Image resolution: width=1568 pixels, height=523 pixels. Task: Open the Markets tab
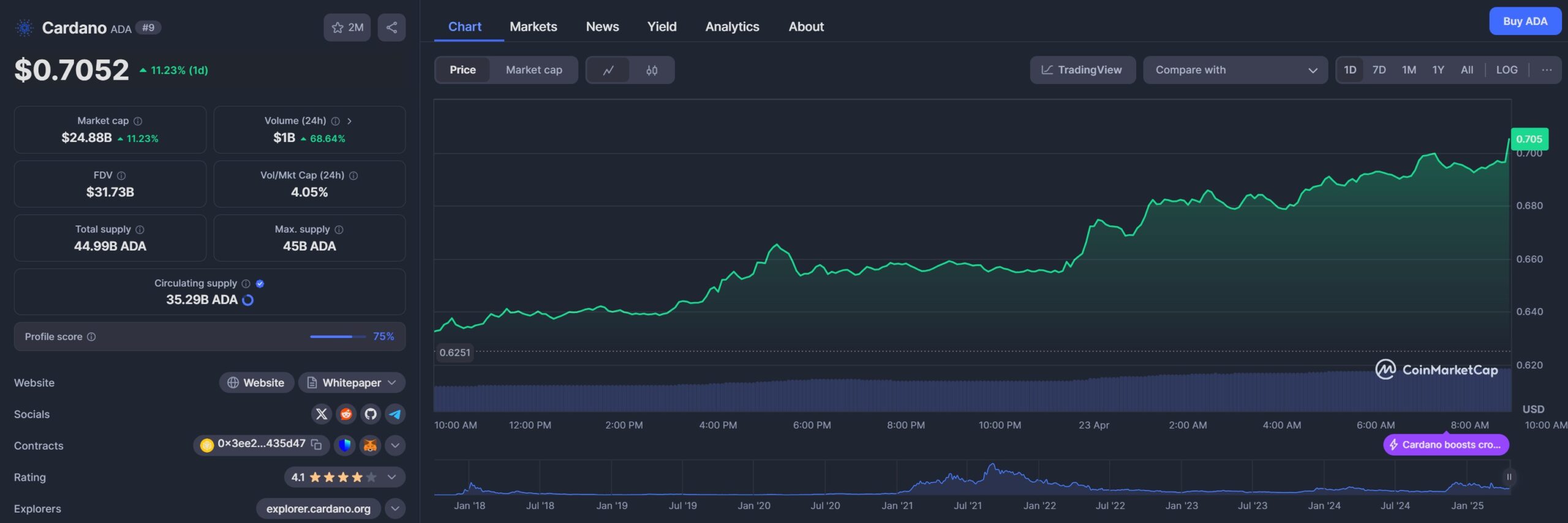tap(533, 27)
